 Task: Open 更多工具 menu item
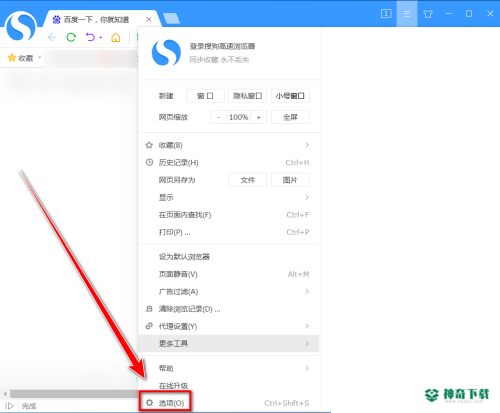pyautogui.click(x=229, y=344)
